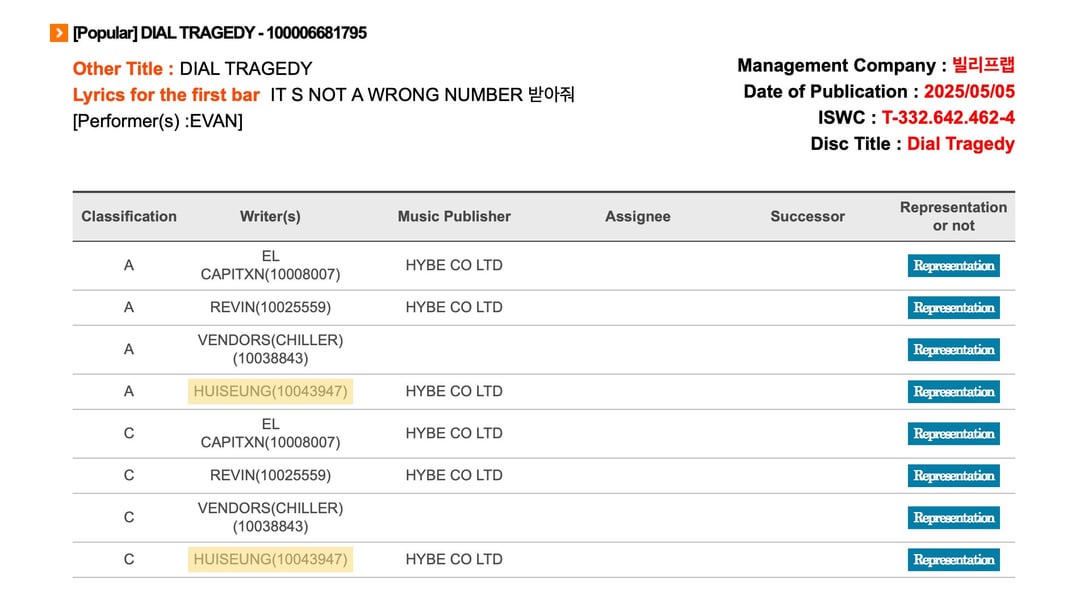Click the publication date 2025/05/05
The width and height of the screenshot is (1080, 612).
[969, 92]
